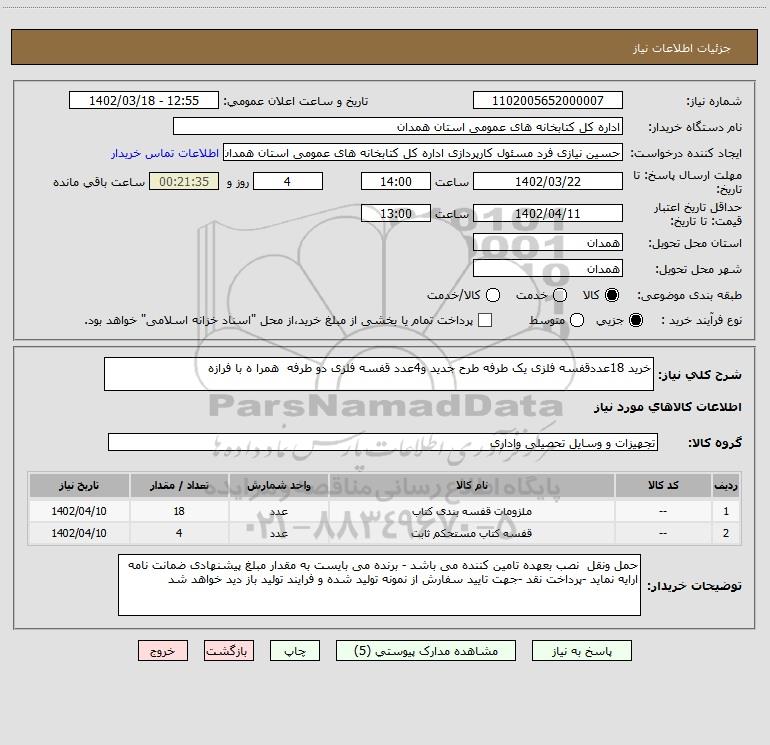770x745 pixels.
Task: Select row قفسه کتاب مستحکم ثابت
Action: click(x=385, y=533)
